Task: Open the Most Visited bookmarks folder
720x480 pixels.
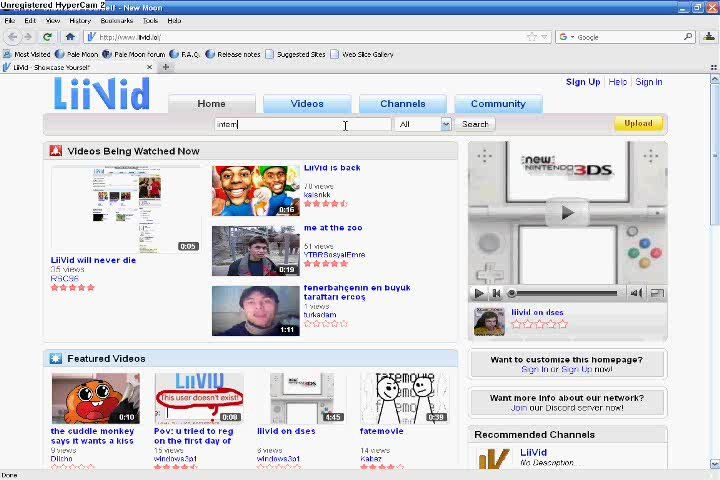Action: click(x=27, y=54)
